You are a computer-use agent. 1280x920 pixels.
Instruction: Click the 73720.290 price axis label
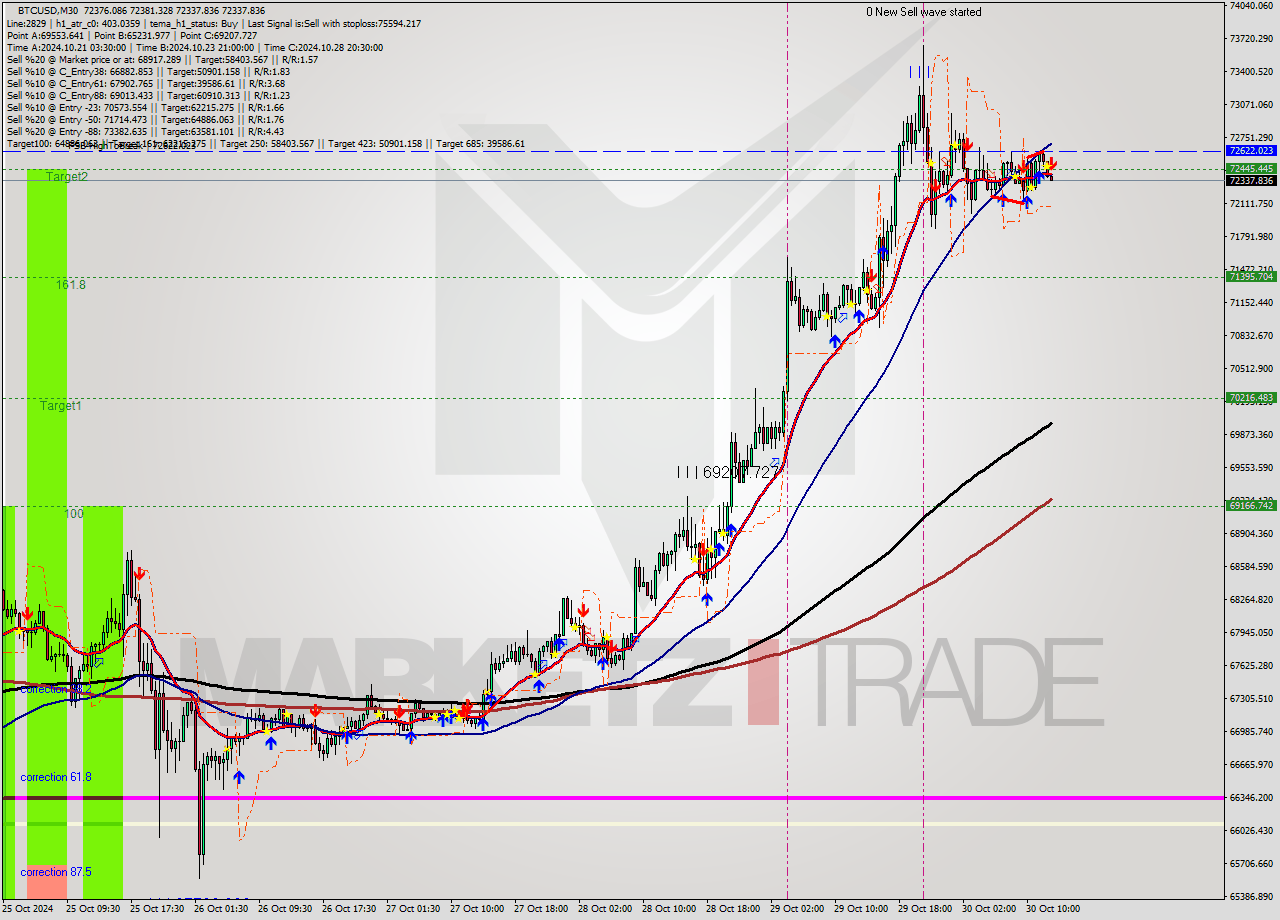(x=1252, y=39)
